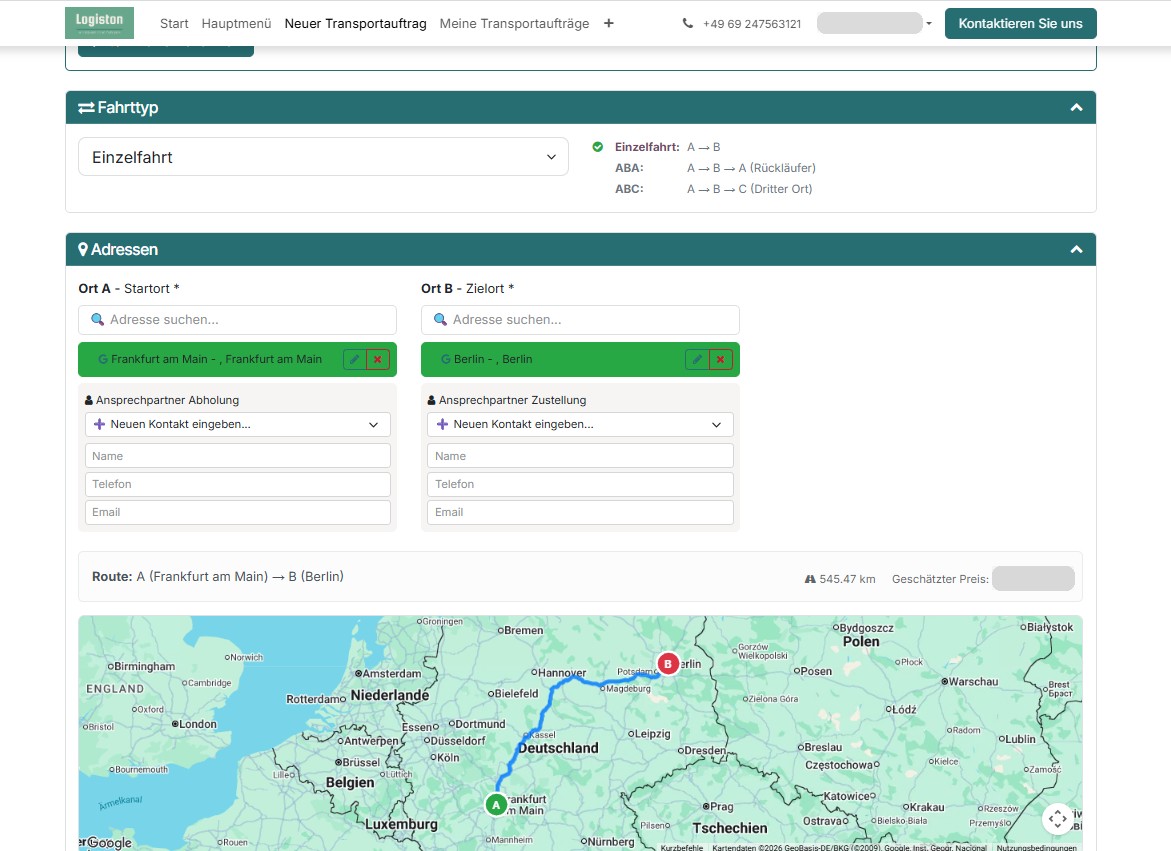Open Kurzbefehle link on the map

(x=682, y=847)
